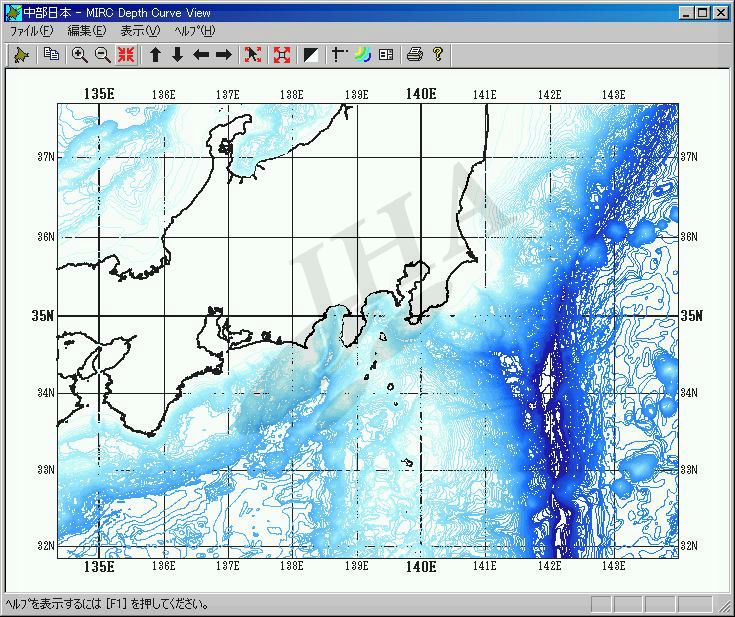Toggle the black and white display icon

pos(311,55)
